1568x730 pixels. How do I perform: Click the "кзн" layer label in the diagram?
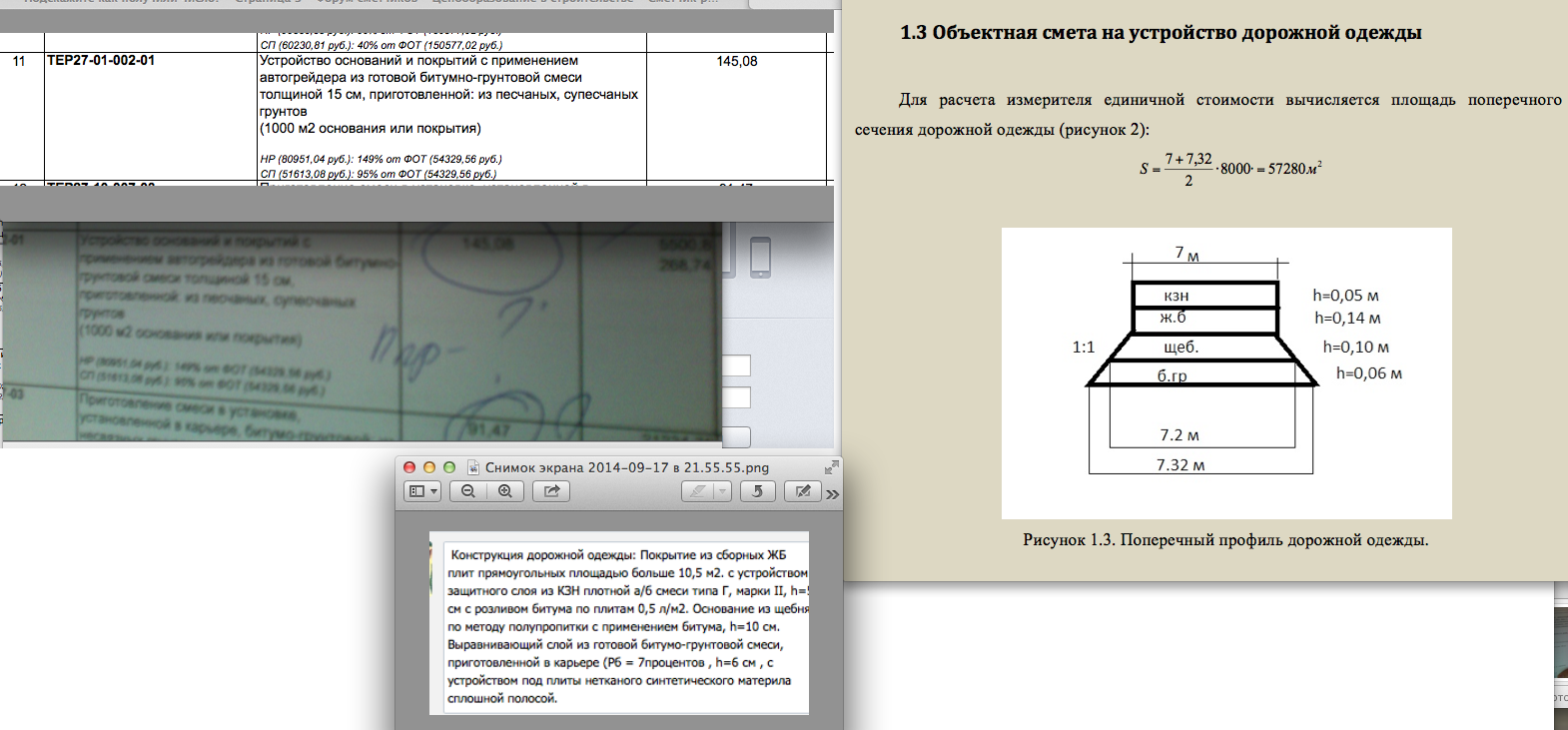[1176, 296]
